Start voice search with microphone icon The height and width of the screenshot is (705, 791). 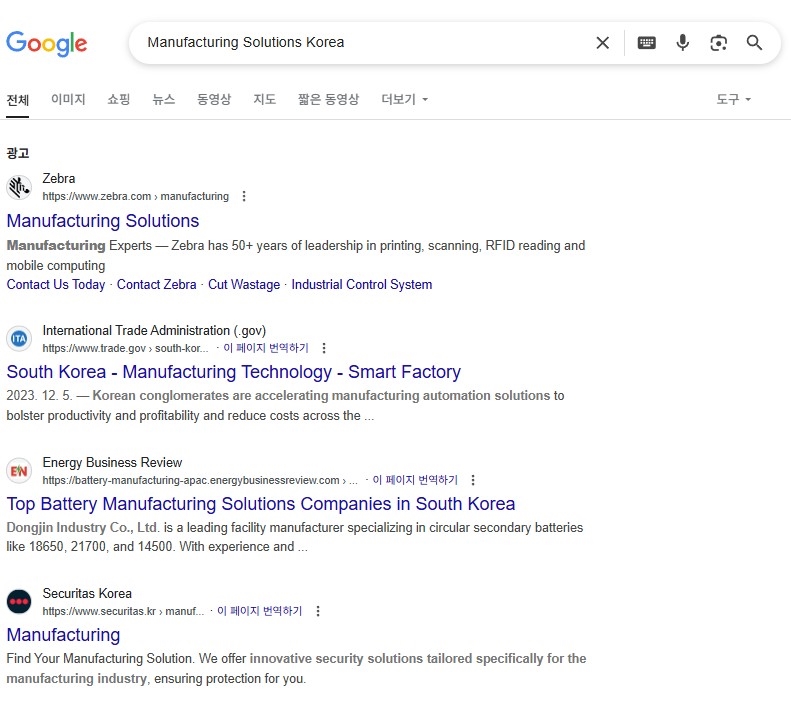pyautogui.click(x=683, y=43)
